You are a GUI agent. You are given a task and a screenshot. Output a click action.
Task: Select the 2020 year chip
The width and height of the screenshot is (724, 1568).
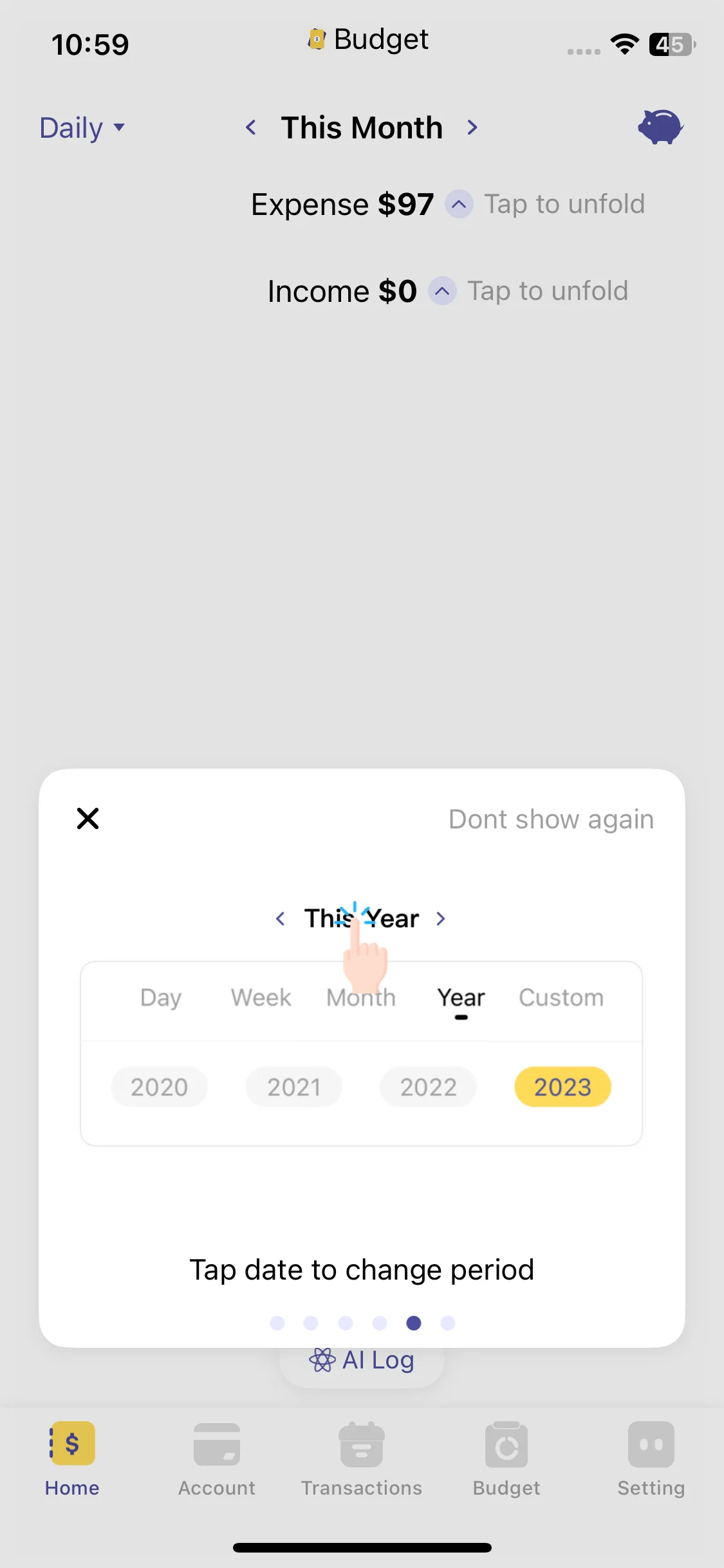159,1087
